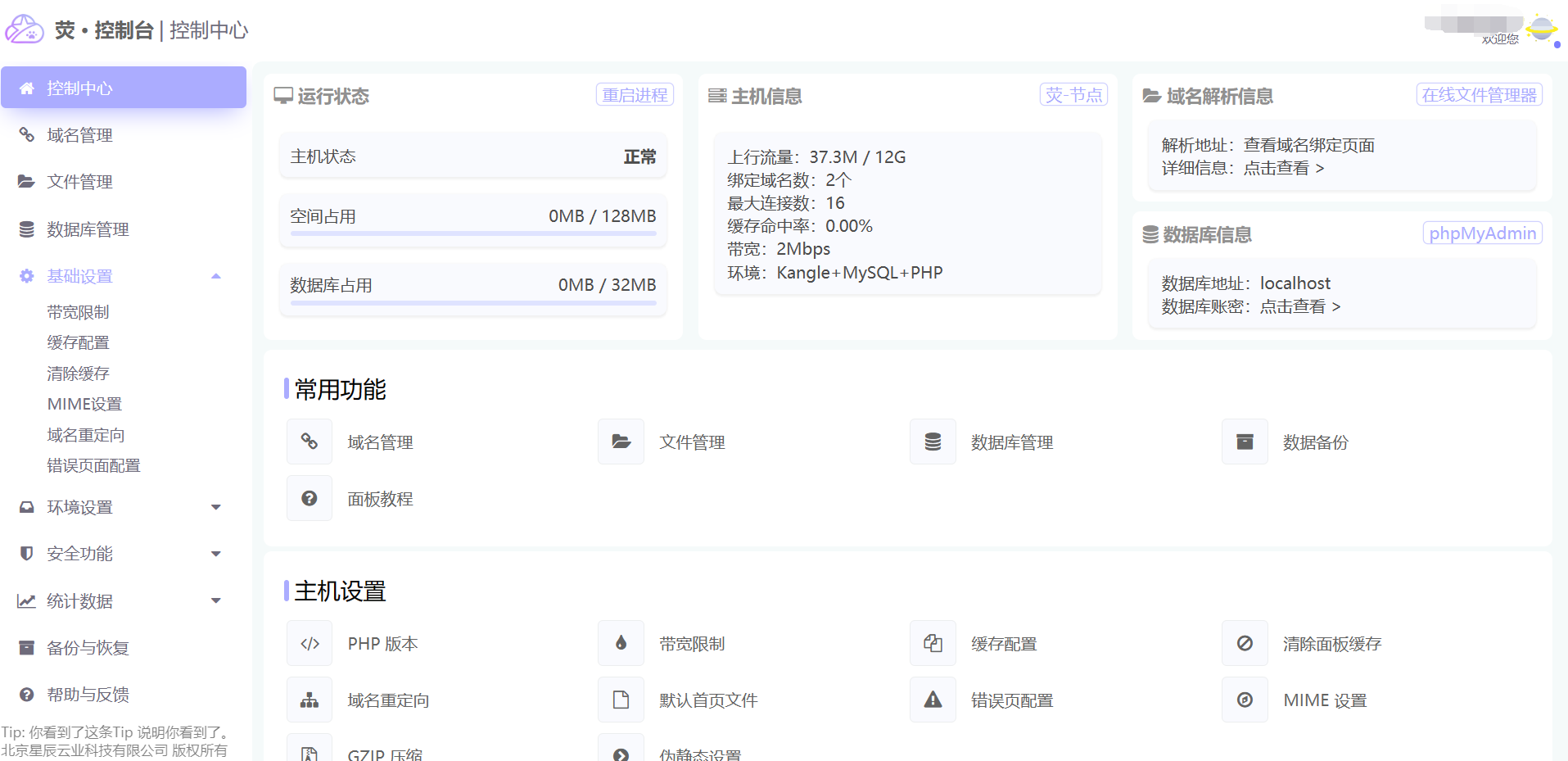1568x761 pixels.
Task: Open the error page warning triangle icon
Action: click(x=933, y=700)
